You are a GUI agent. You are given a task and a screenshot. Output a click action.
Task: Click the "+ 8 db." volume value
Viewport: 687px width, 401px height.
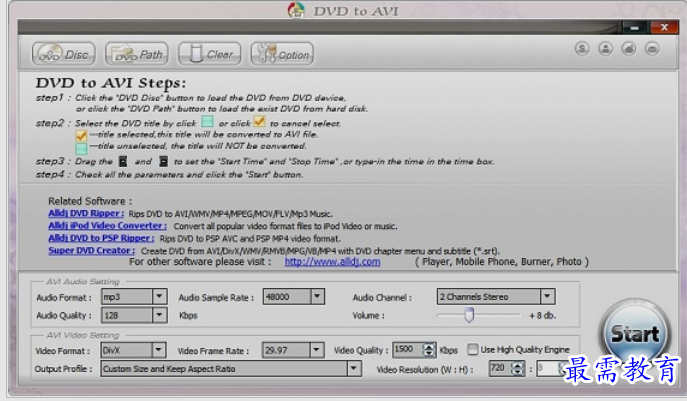[542, 316]
